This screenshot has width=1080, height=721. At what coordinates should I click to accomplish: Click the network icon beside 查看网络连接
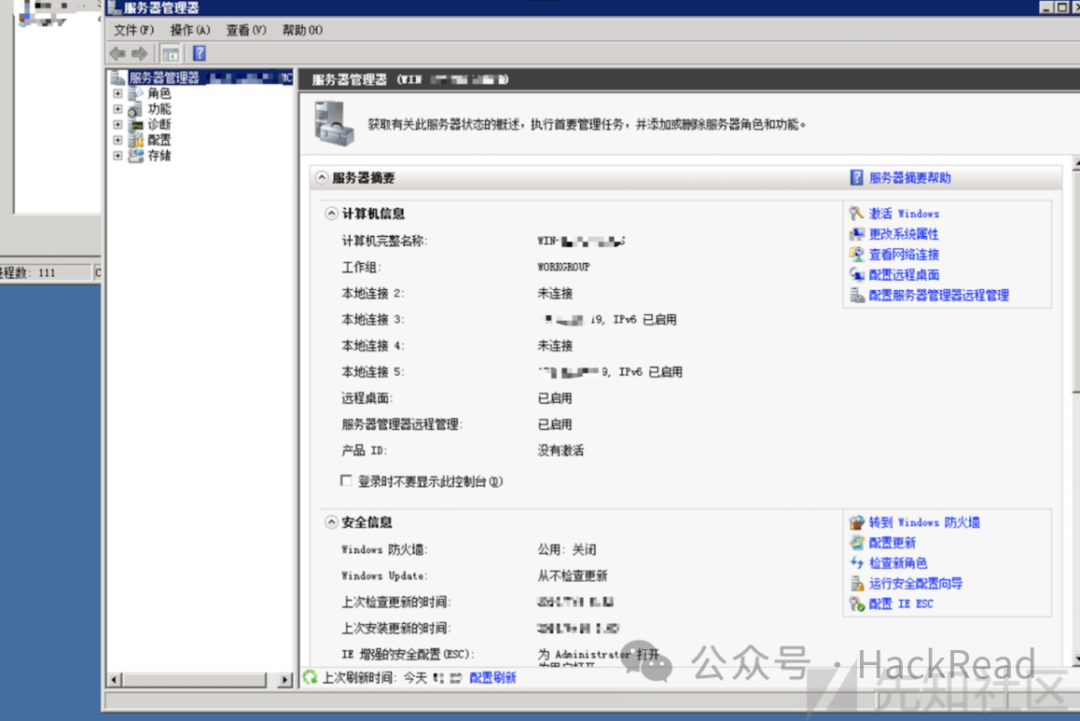(856, 254)
